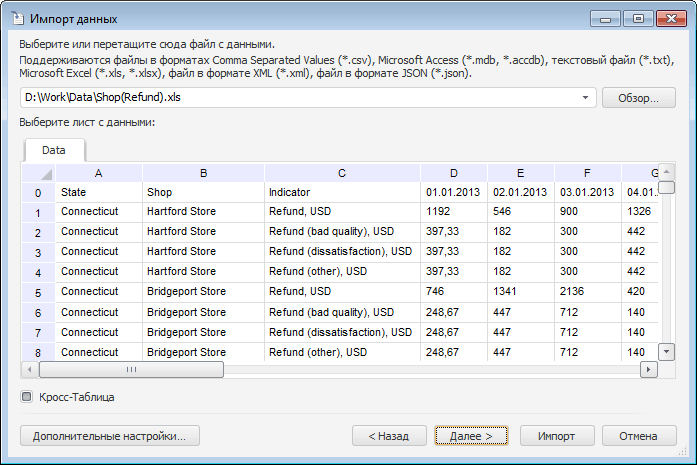Select the Indicator header cell
The height and width of the screenshot is (465, 697).
pos(341,192)
